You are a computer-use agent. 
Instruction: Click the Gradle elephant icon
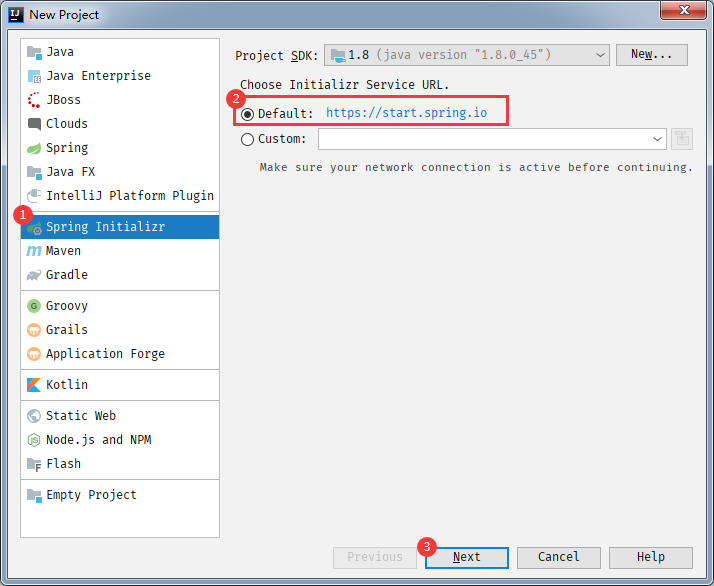[34, 275]
